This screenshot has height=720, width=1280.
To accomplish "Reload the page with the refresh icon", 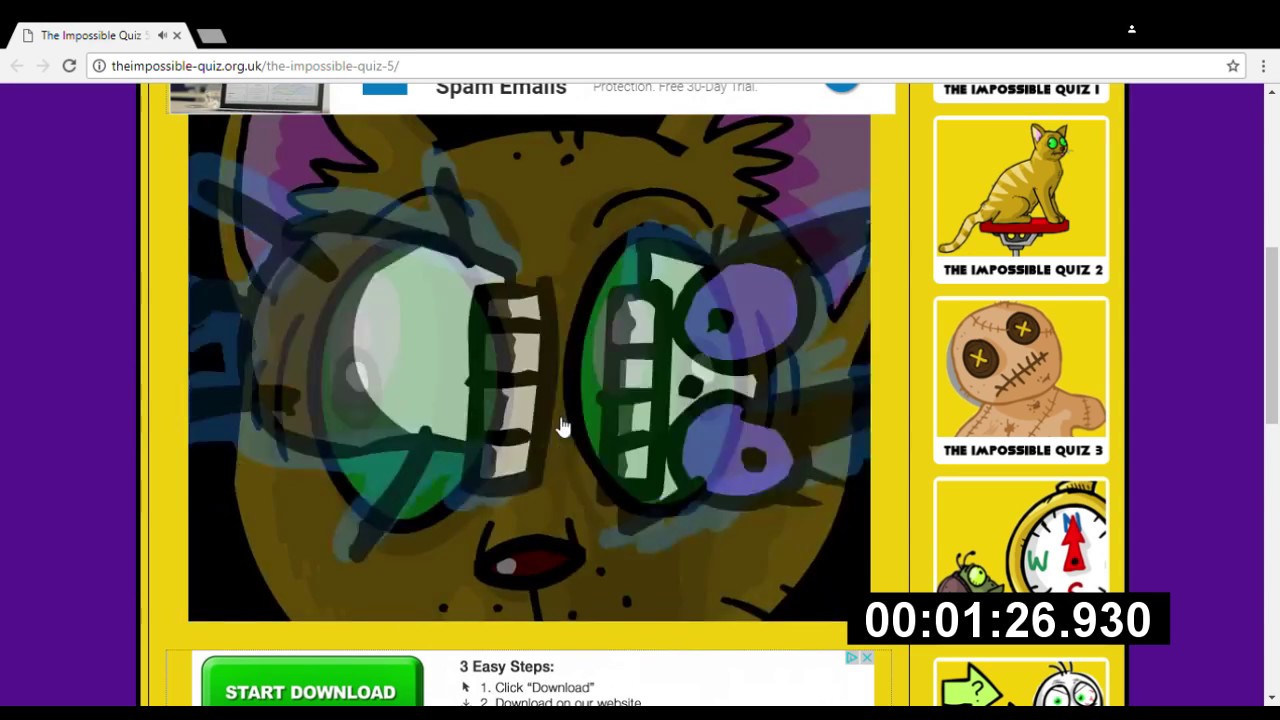I will 69,66.
